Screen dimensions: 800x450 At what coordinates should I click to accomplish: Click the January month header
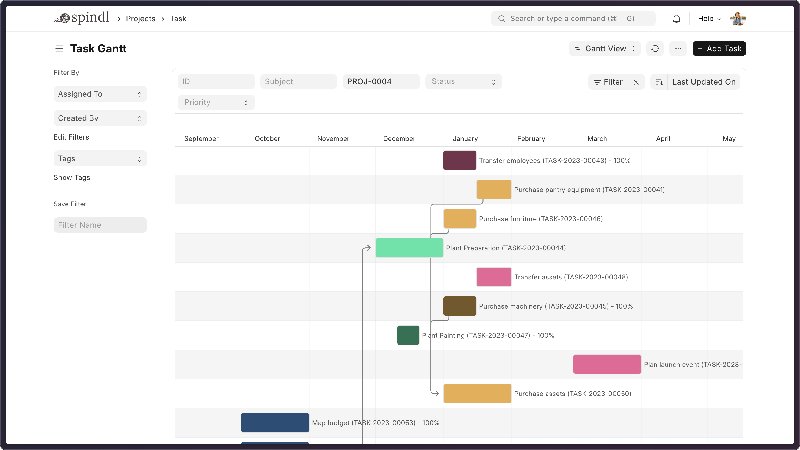[x=465, y=138]
